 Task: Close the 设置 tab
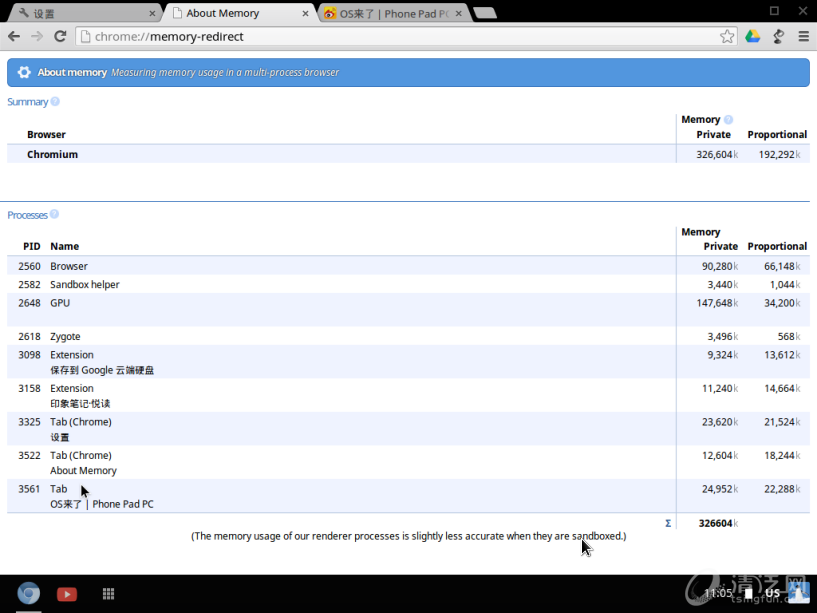(152, 14)
